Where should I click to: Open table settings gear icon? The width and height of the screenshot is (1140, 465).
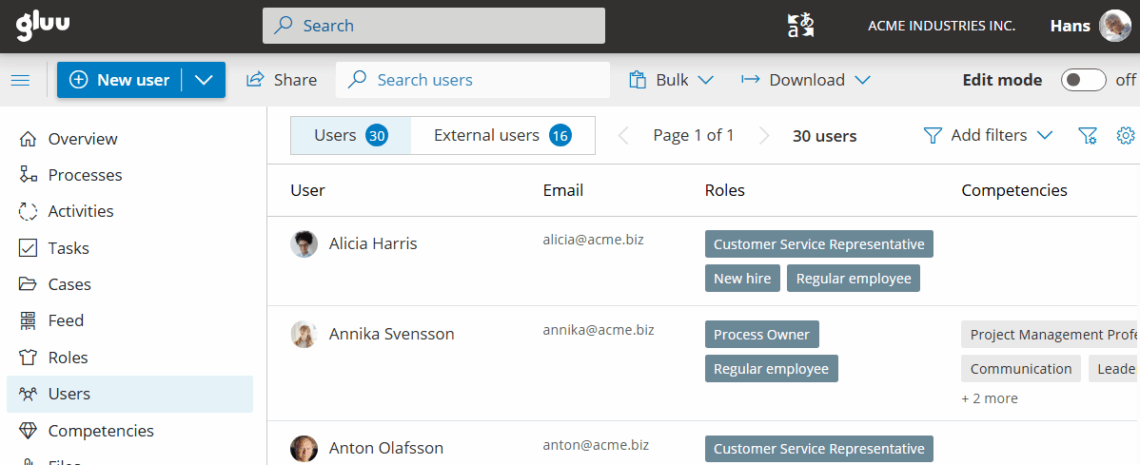[x=1125, y=135]
